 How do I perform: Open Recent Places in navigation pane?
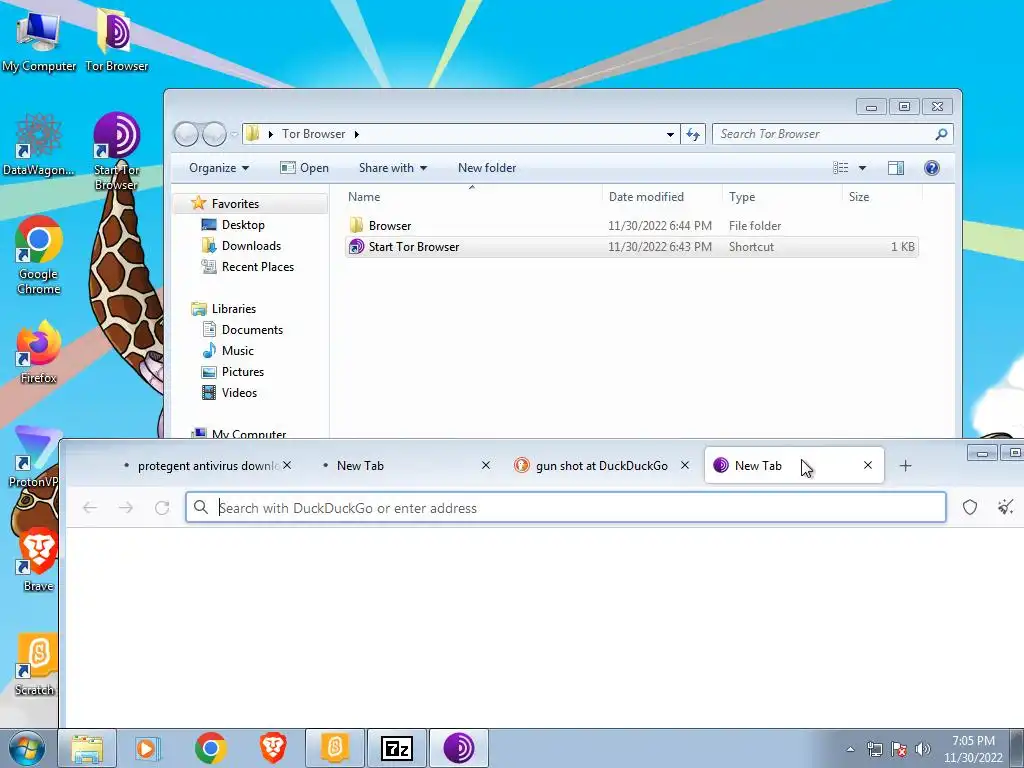point(258,266)
